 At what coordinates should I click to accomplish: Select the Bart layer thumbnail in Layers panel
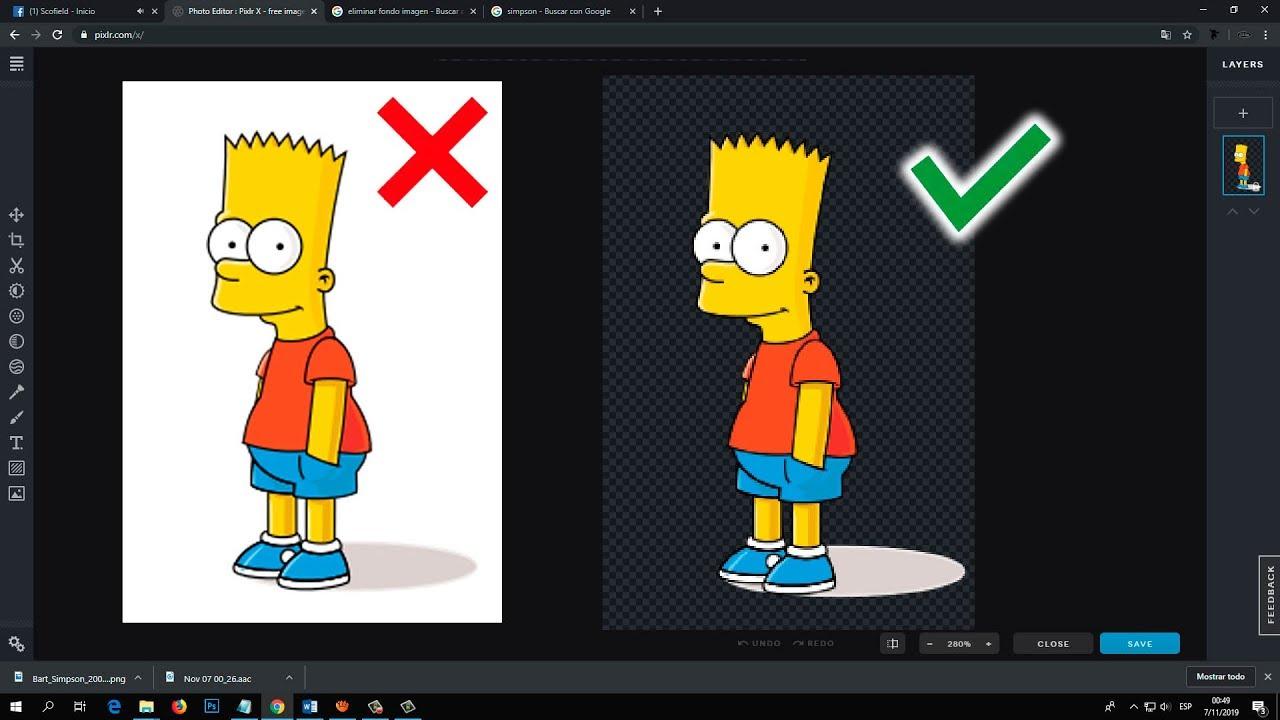(x=1243, y=164)
